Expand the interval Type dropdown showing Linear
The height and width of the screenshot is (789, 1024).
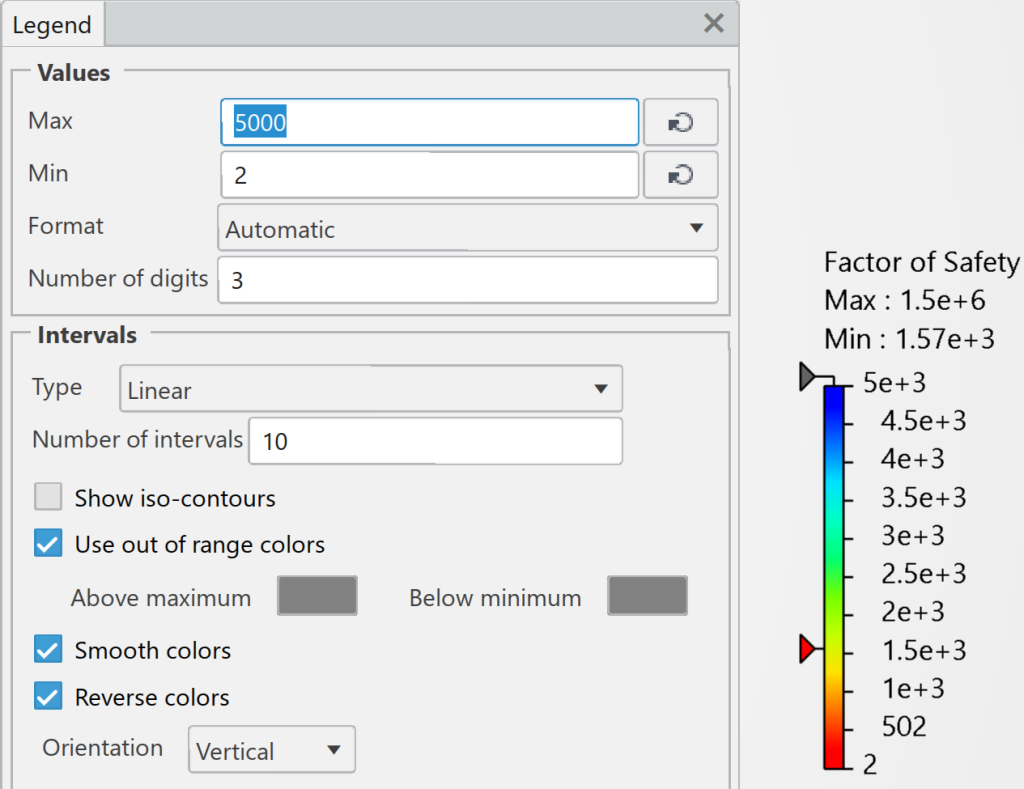pos(371,389)
